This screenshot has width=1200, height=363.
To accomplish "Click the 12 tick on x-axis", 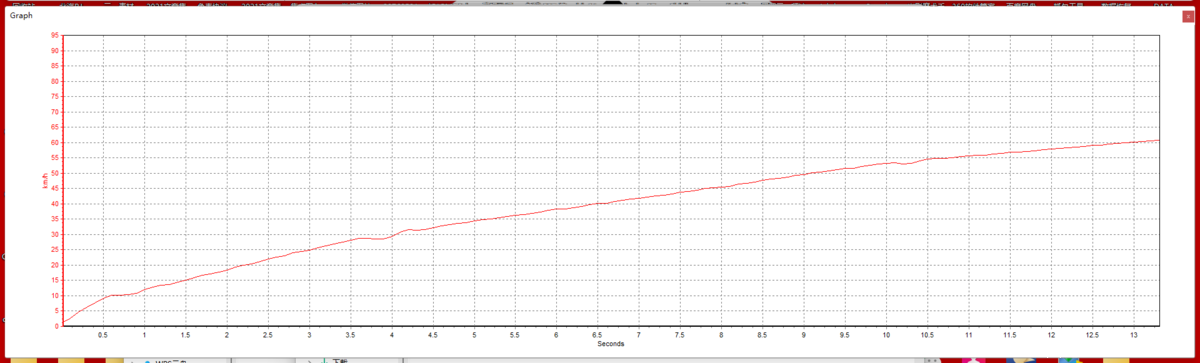I will pos(1051,335).
